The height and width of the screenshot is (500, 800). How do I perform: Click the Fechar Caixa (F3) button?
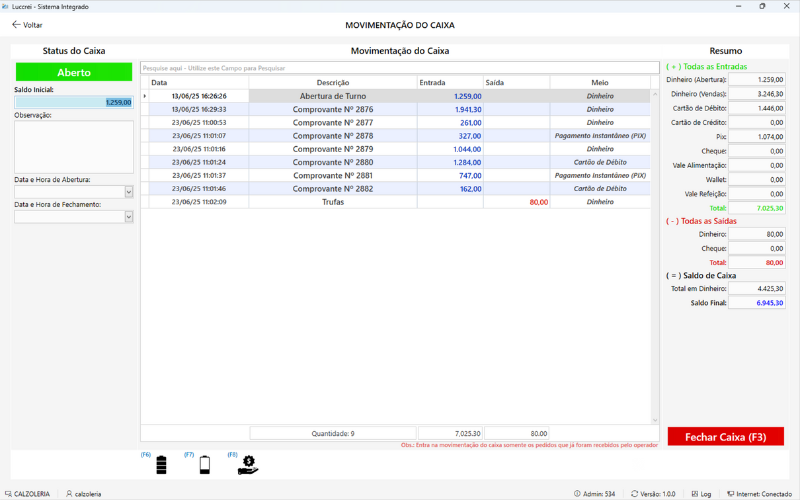coord(726,437)
